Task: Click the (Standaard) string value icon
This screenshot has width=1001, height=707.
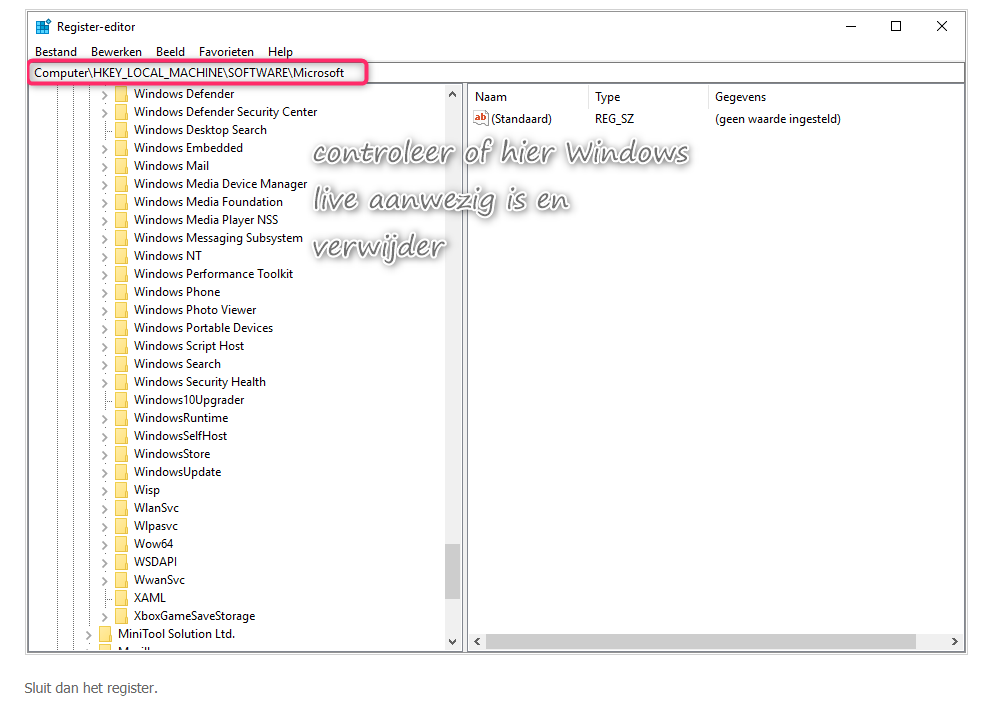Action: (x=481, y=118)
